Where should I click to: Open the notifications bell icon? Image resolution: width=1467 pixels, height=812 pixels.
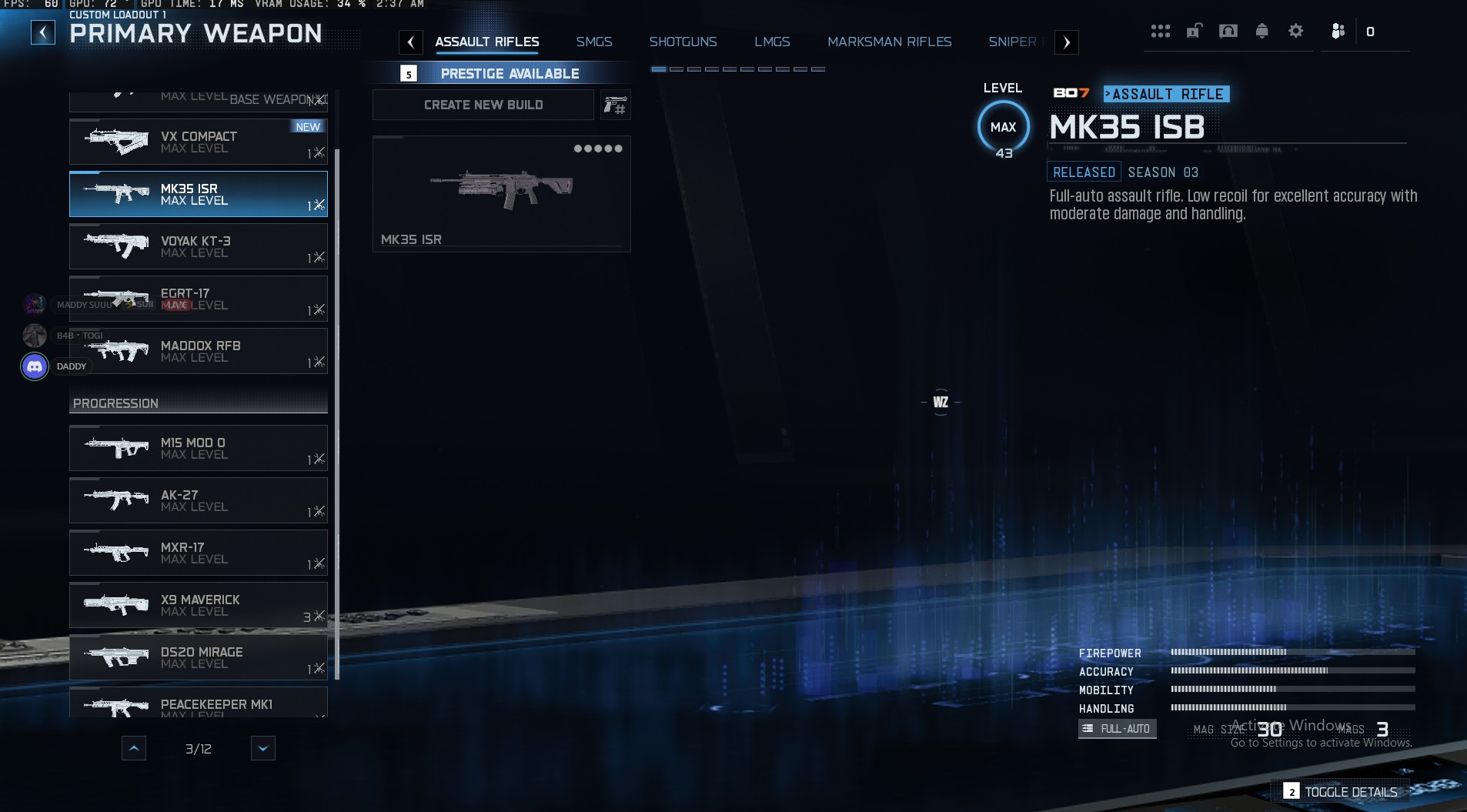(1261, 31)
